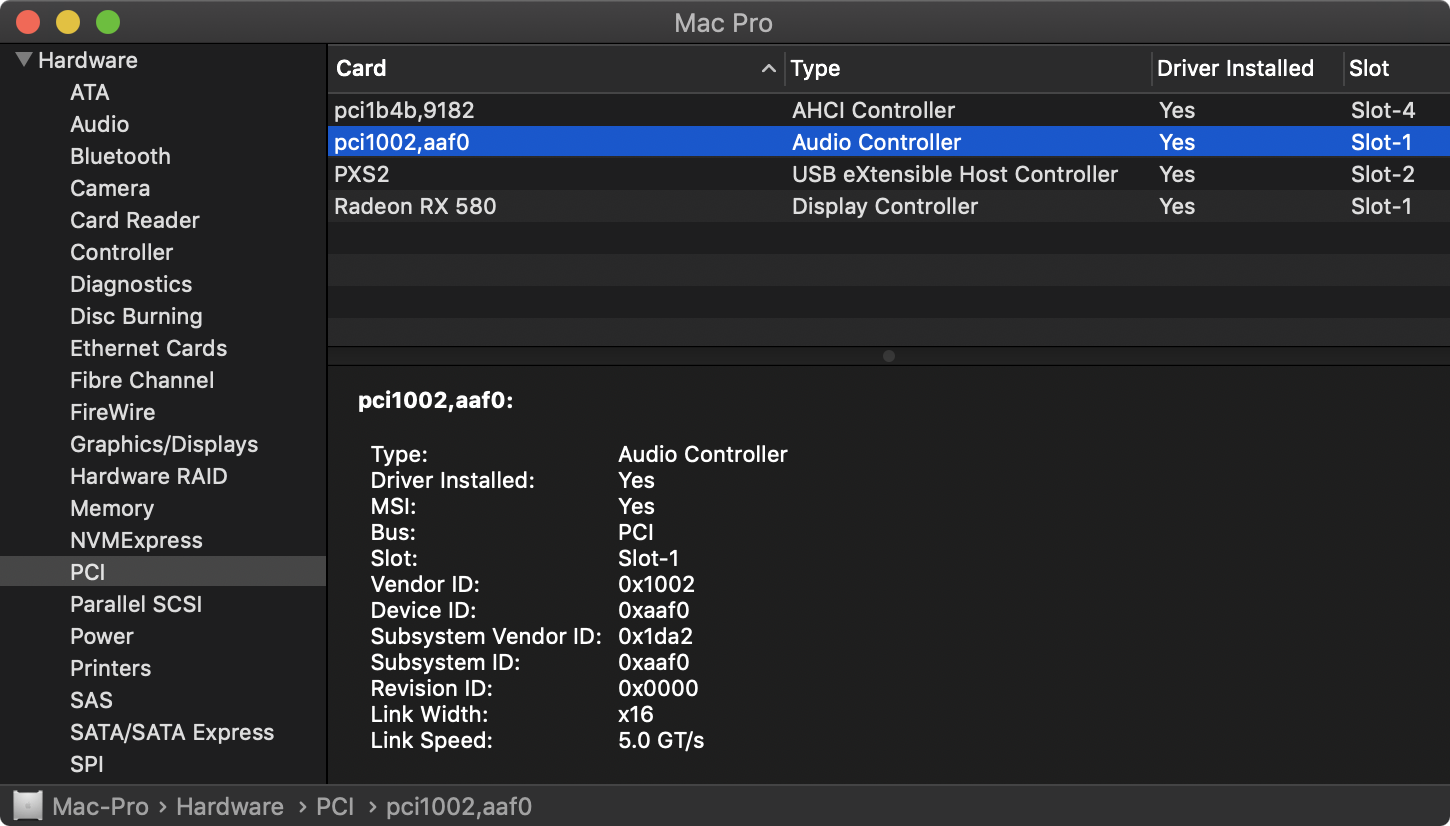Select the PXS2 USB host controller row
Image resolution: width=1450 pixels, height=826 pixels.
pos(361,174)
